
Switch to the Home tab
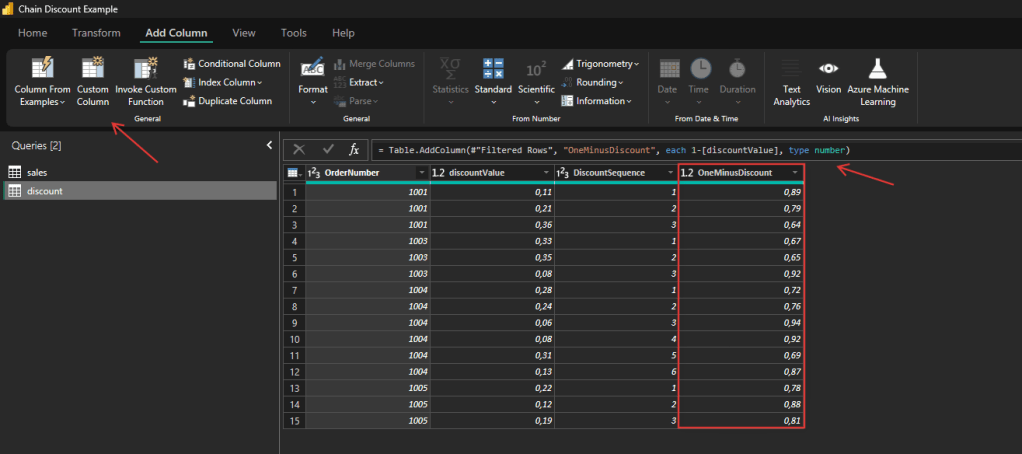32,33
